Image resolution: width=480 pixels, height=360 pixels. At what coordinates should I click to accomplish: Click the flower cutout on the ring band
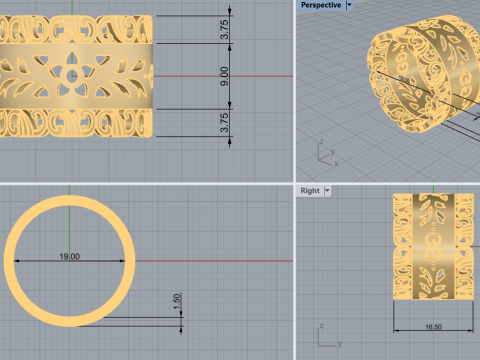pos(71,75)
